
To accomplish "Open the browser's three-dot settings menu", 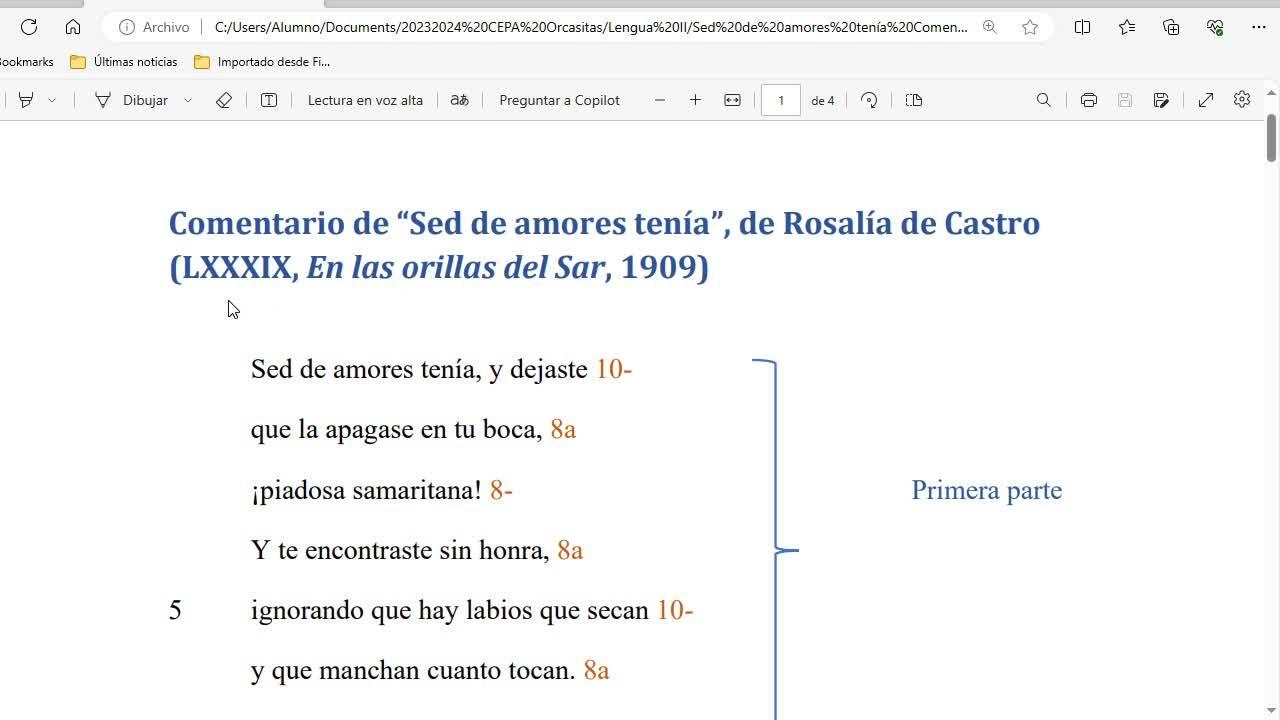I will pyautogui.click(x=1258, y=27).
